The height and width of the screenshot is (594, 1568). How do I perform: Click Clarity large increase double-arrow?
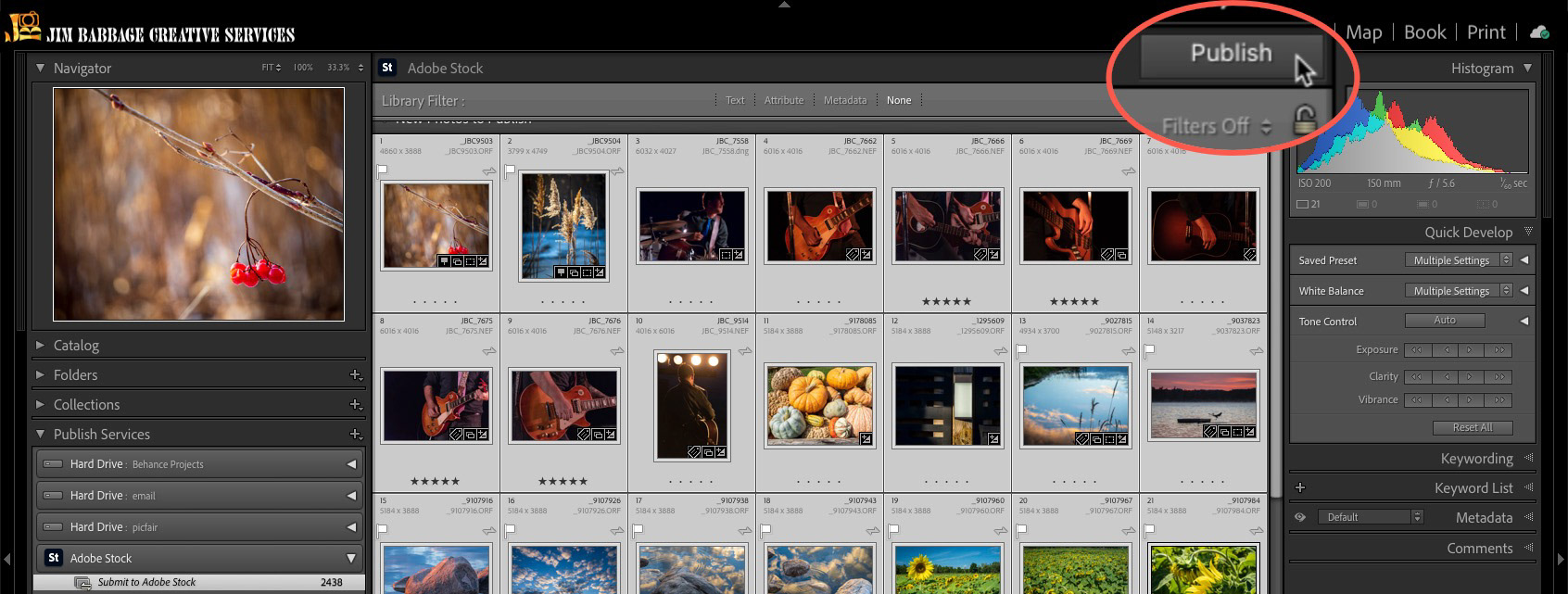click(x=1498, y=377)
